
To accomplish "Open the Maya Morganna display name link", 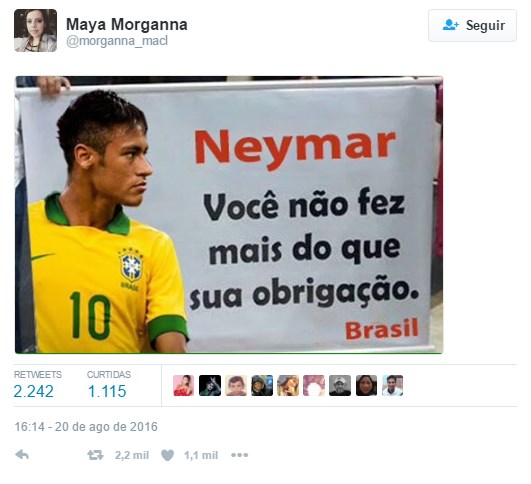I will point(127,24).
